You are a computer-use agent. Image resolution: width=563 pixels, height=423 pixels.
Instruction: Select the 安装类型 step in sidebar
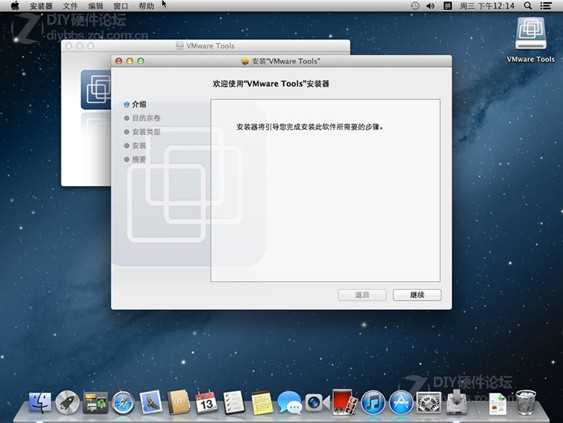(142, 132)
